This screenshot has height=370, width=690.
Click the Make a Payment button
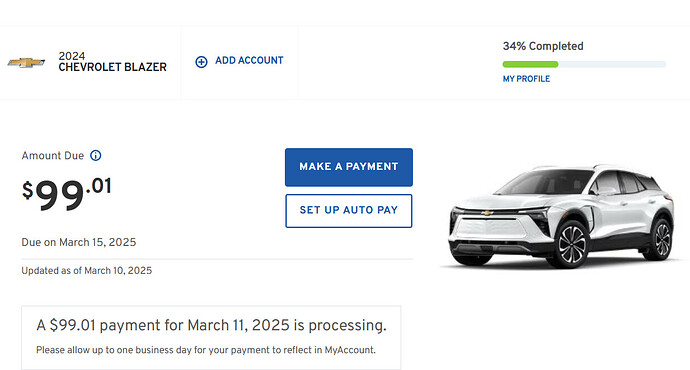tap(349, 167)
